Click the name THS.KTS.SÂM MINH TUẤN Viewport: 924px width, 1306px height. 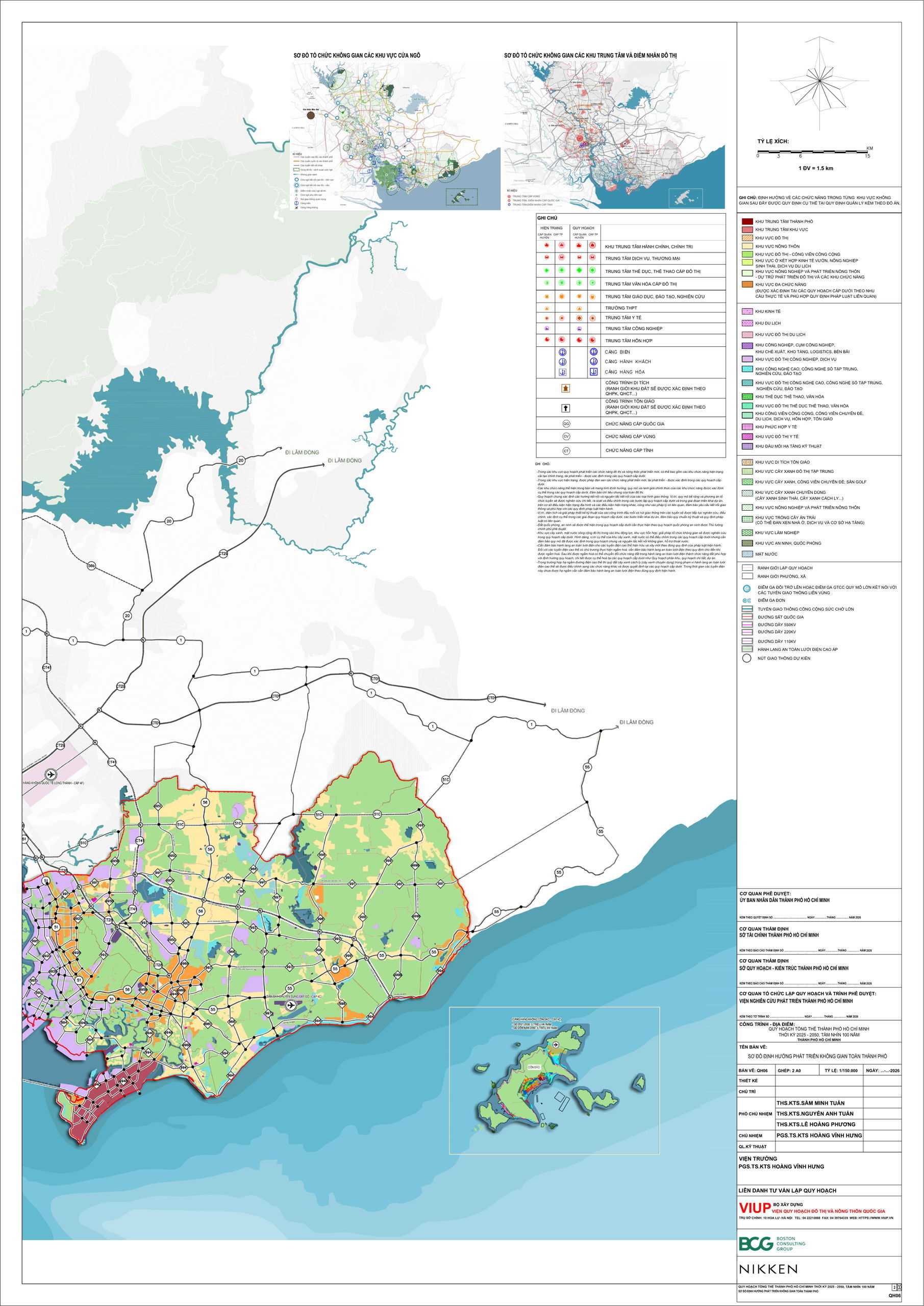811,1102
